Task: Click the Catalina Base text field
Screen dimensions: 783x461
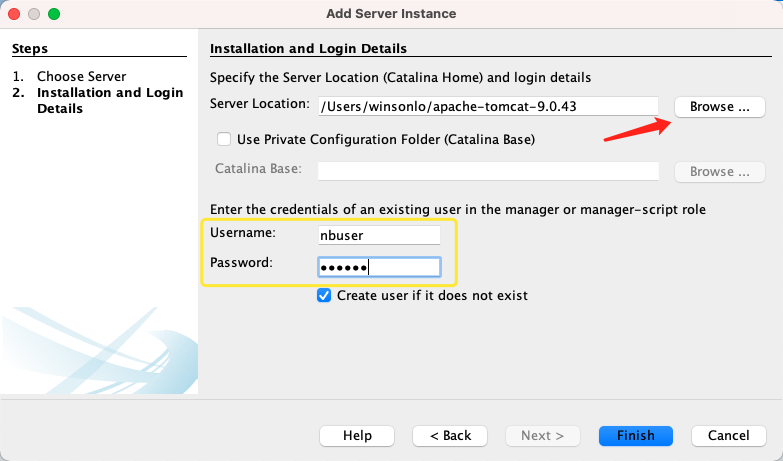Action: tap(488, 171)
